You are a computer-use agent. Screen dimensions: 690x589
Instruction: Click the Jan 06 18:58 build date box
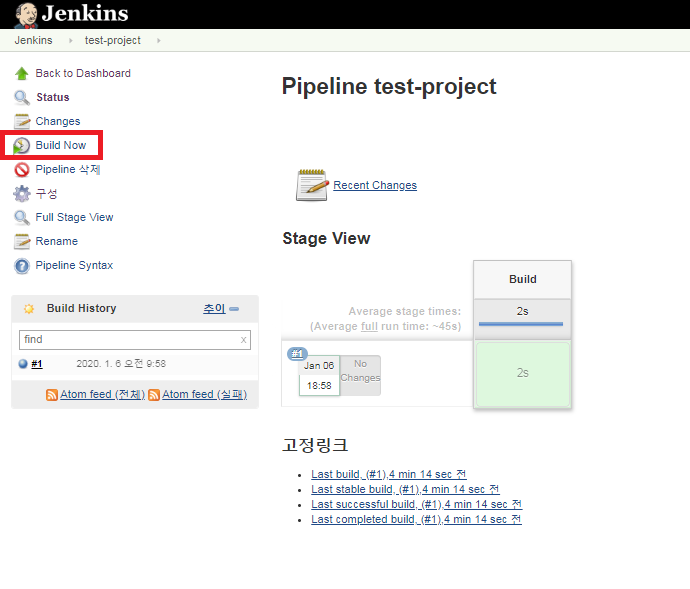coord(319,376)
